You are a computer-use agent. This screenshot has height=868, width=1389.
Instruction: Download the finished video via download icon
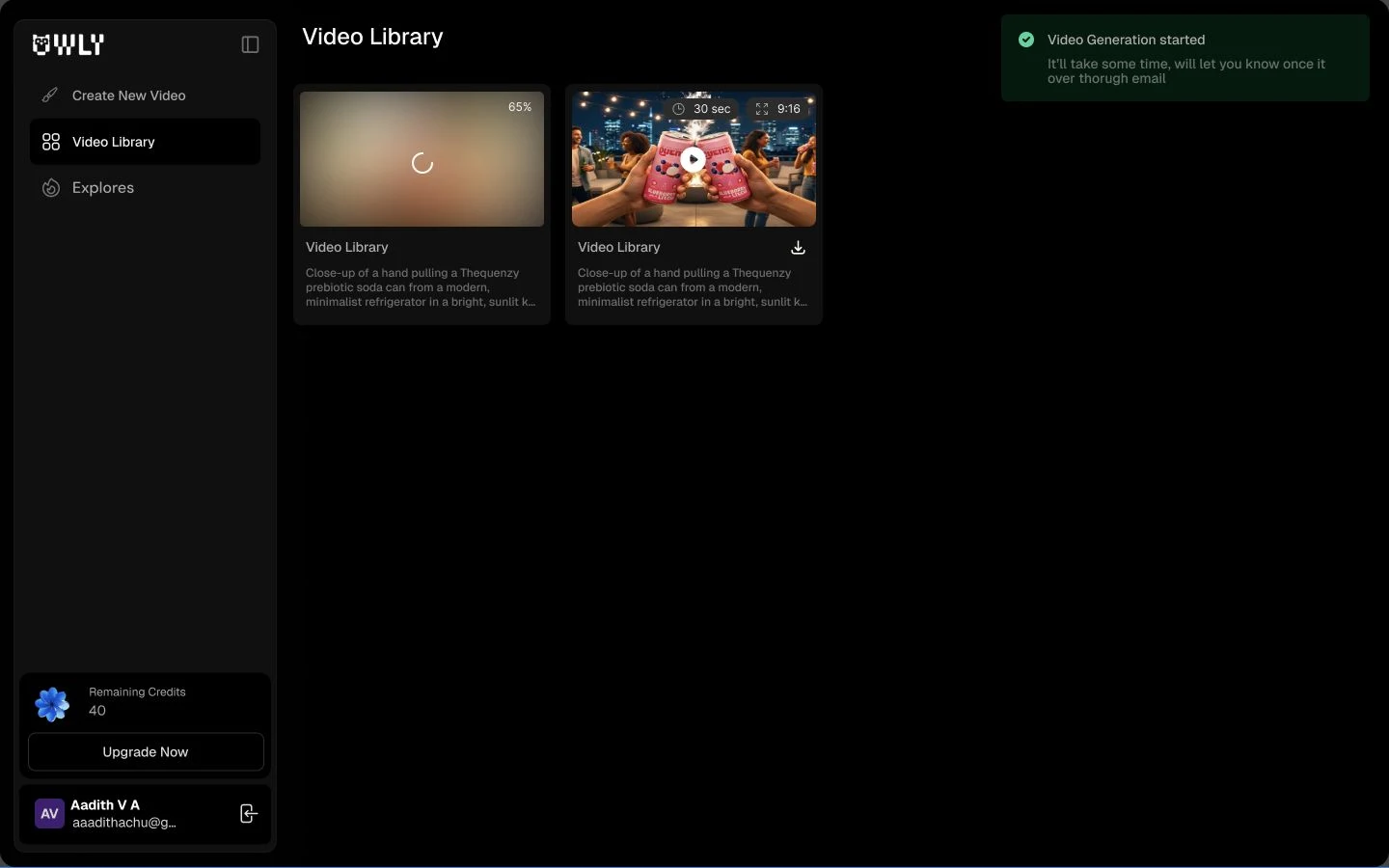tap(798, 248)
